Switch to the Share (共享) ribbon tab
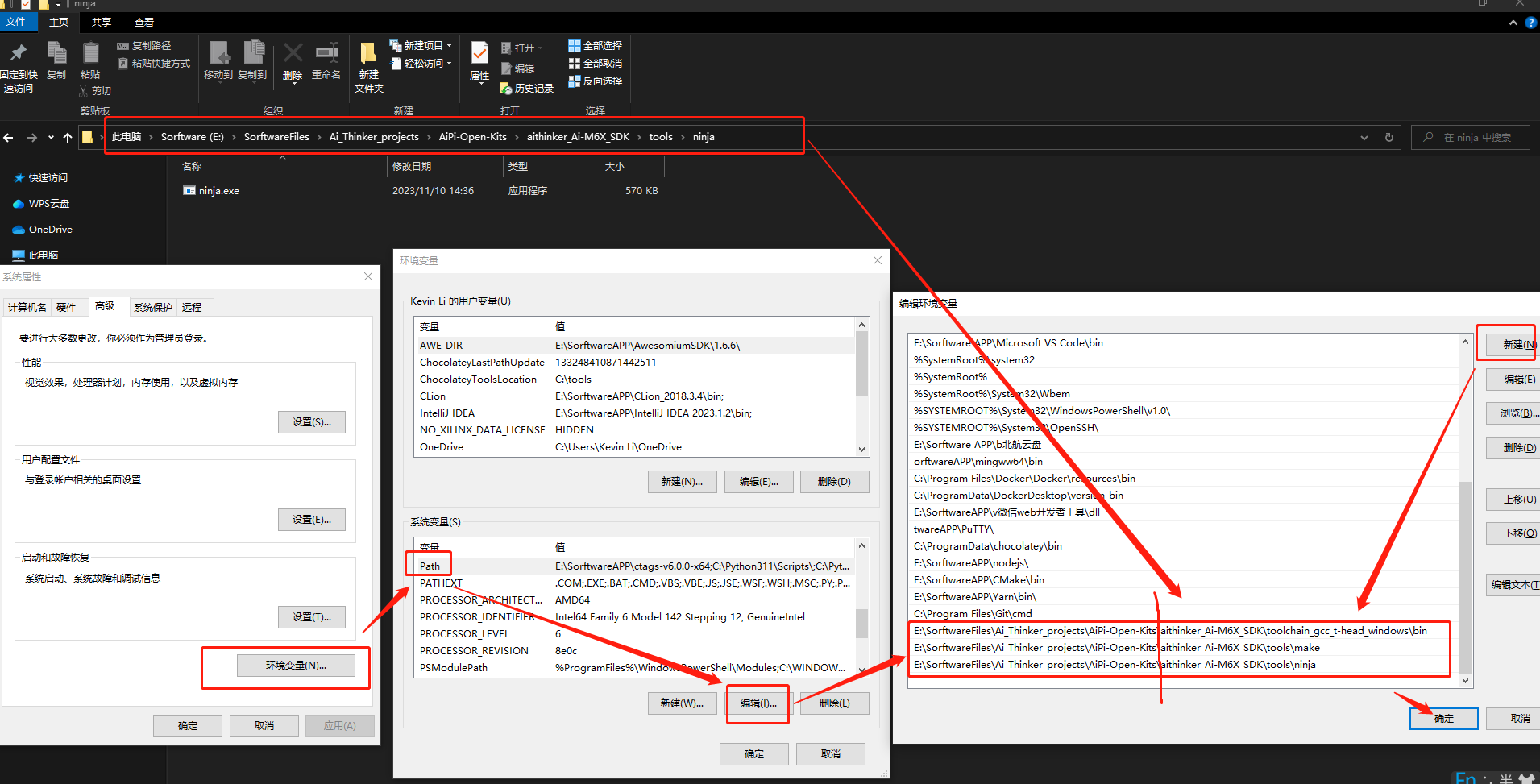This screenshot has height=784, width=1540. [101, 23]
